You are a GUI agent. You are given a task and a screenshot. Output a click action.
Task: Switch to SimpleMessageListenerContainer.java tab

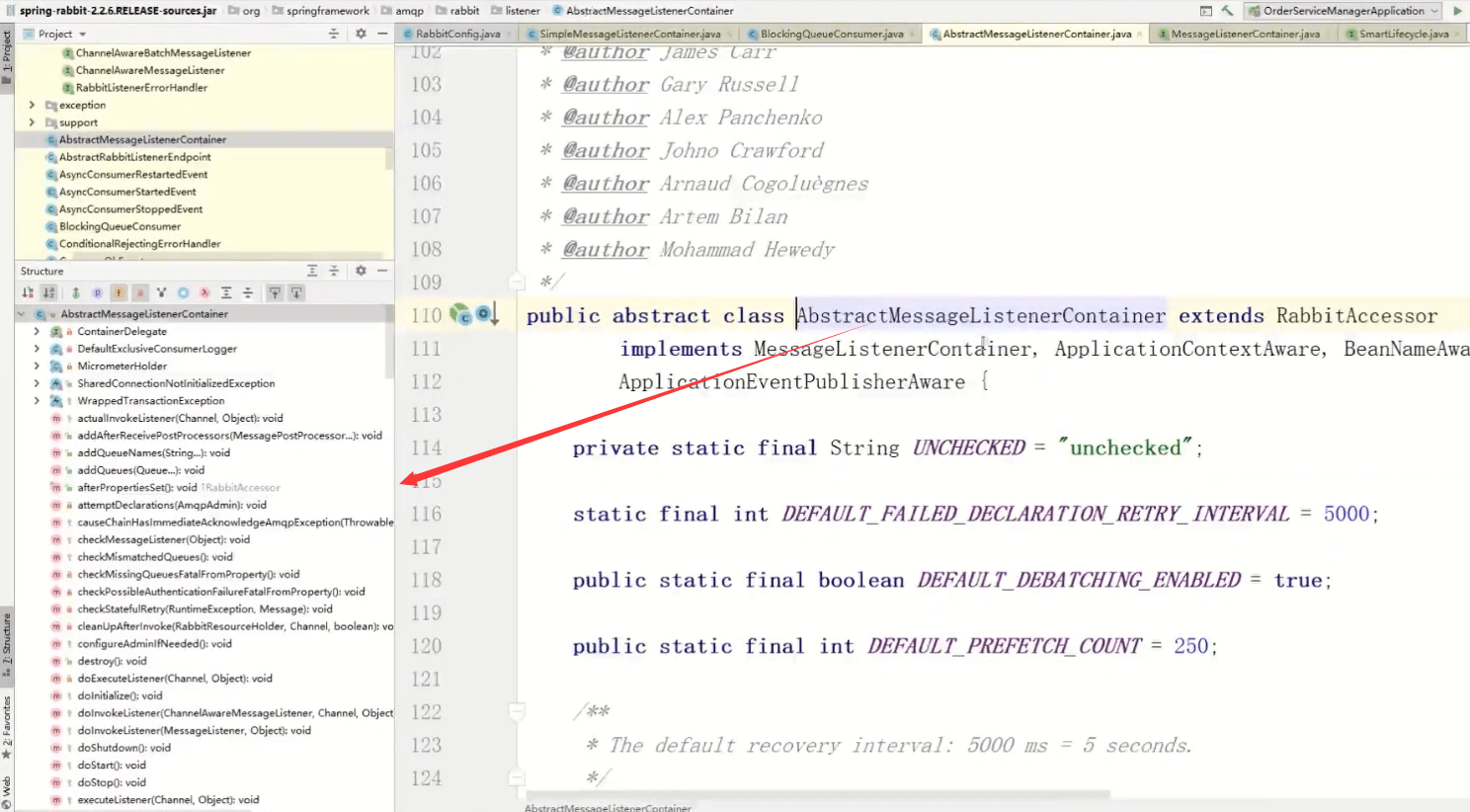pyautogui.click(x=629, y=34)
